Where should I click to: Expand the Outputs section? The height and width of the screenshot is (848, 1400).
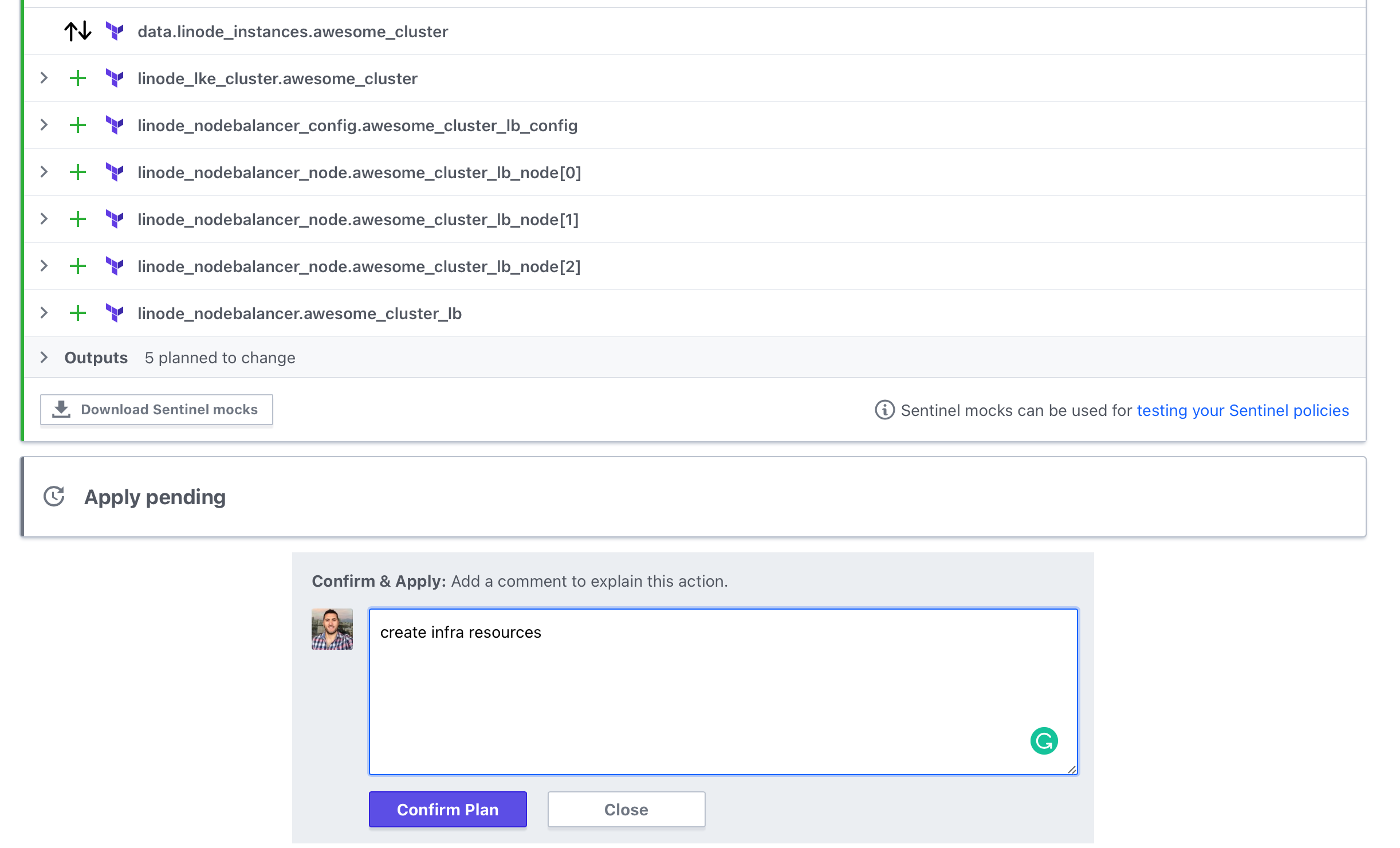coord(44,357)
